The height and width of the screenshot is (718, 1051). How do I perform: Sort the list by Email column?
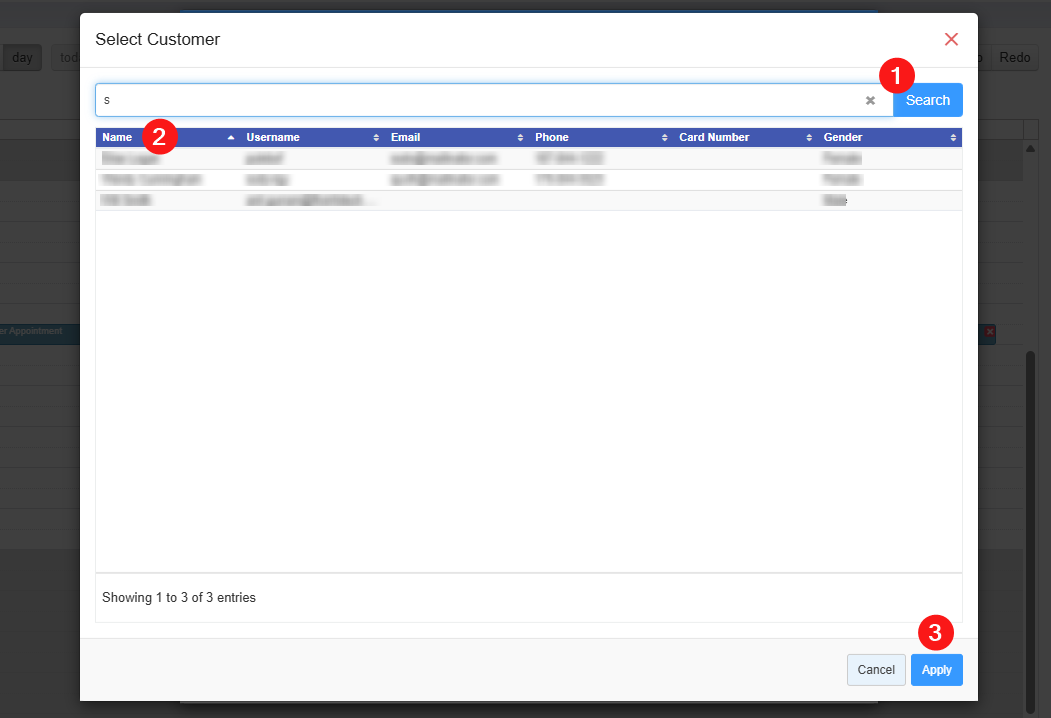(x=455, y=138)
